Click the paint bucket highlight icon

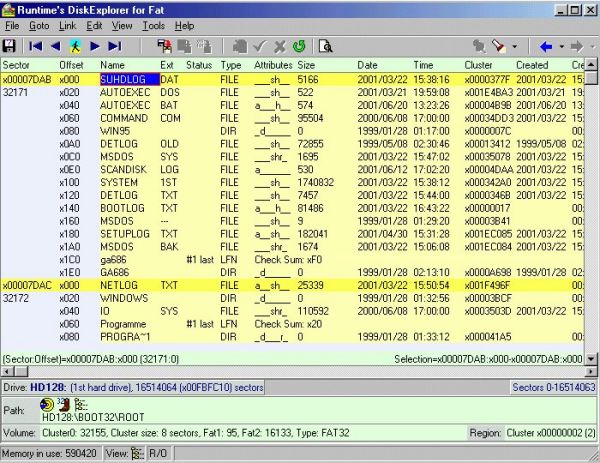499,46
